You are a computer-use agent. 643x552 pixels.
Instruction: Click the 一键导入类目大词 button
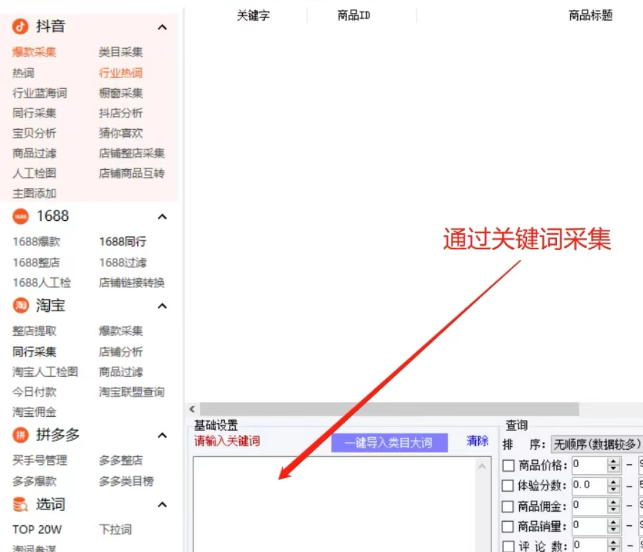pyautogui.click(x=389, y=443)
